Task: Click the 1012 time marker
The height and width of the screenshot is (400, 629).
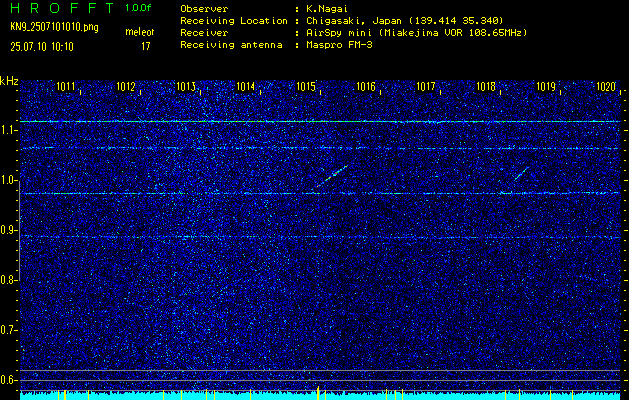Action: coord(126,86)
